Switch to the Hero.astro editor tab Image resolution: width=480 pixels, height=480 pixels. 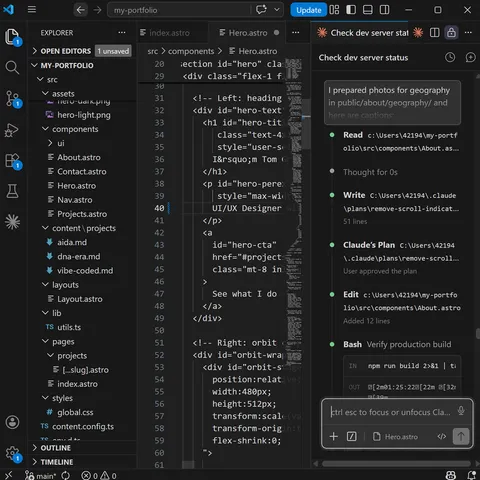pos(247,33)
